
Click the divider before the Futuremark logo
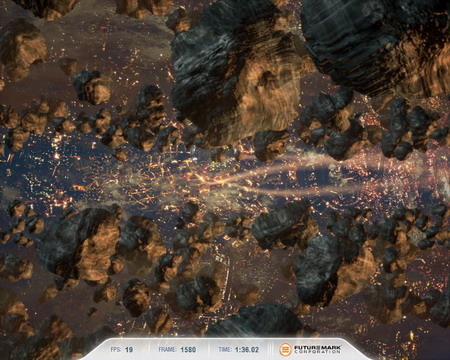[x=270, y=350]
